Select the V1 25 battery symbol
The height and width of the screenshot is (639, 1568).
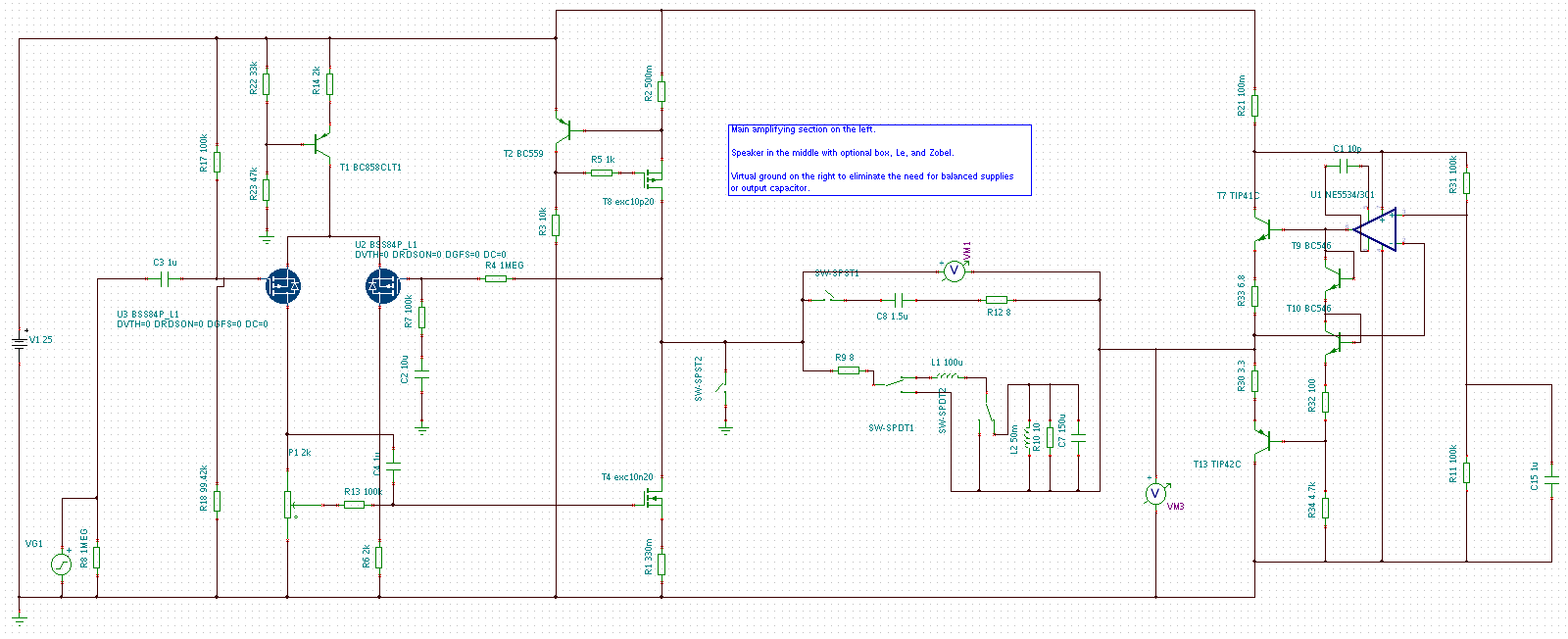click(19, 343)
